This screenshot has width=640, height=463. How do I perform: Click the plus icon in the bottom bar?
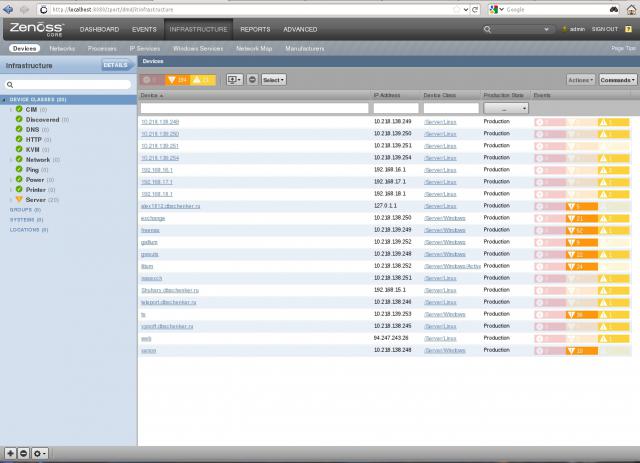click(10, 453)
